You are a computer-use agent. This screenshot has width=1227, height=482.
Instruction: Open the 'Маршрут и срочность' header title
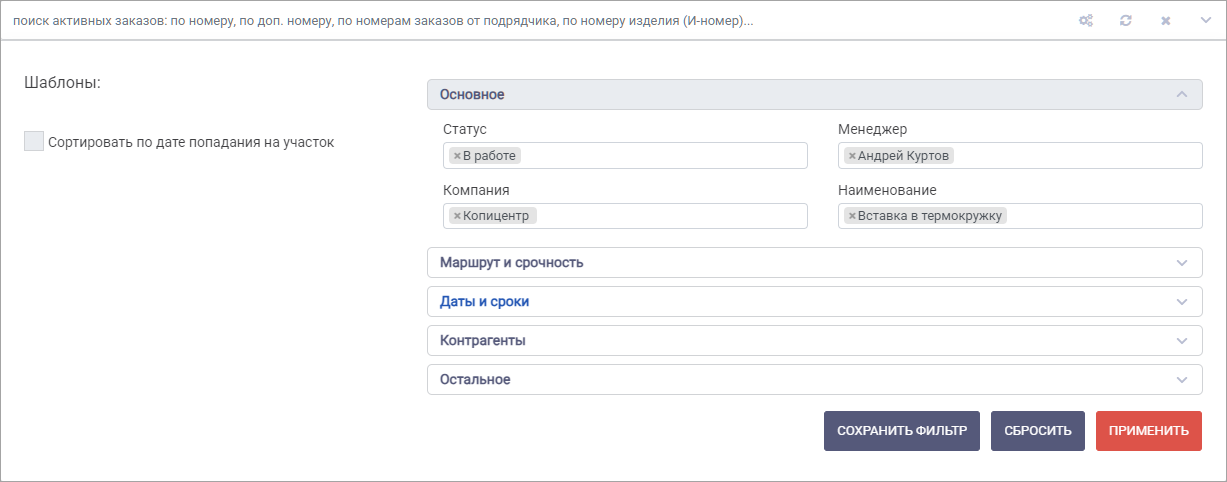pyautogui.click(x=512, y=262)
